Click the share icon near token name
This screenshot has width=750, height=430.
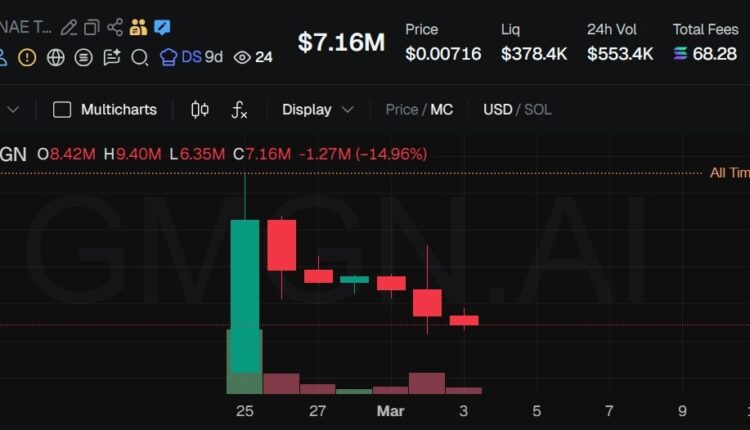click(x=115, y=27)
